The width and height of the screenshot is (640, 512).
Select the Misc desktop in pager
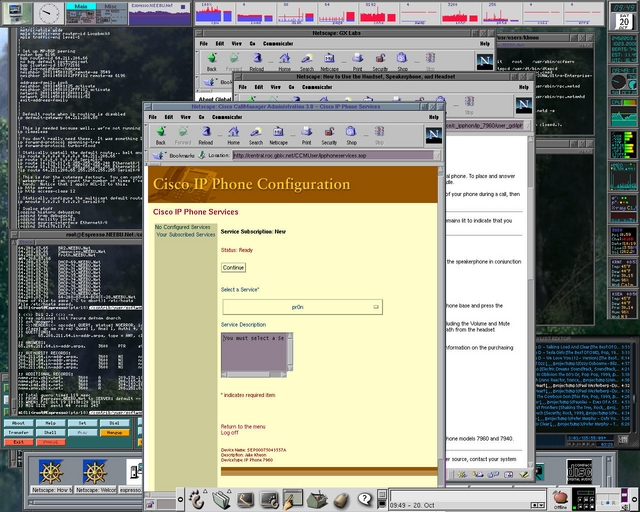pos(111,14)
